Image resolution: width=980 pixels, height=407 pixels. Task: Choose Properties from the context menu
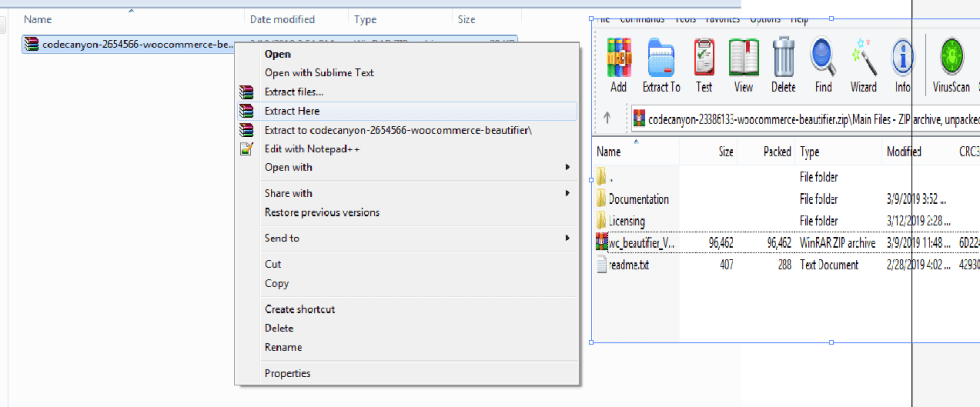click(x=287, y=373)
